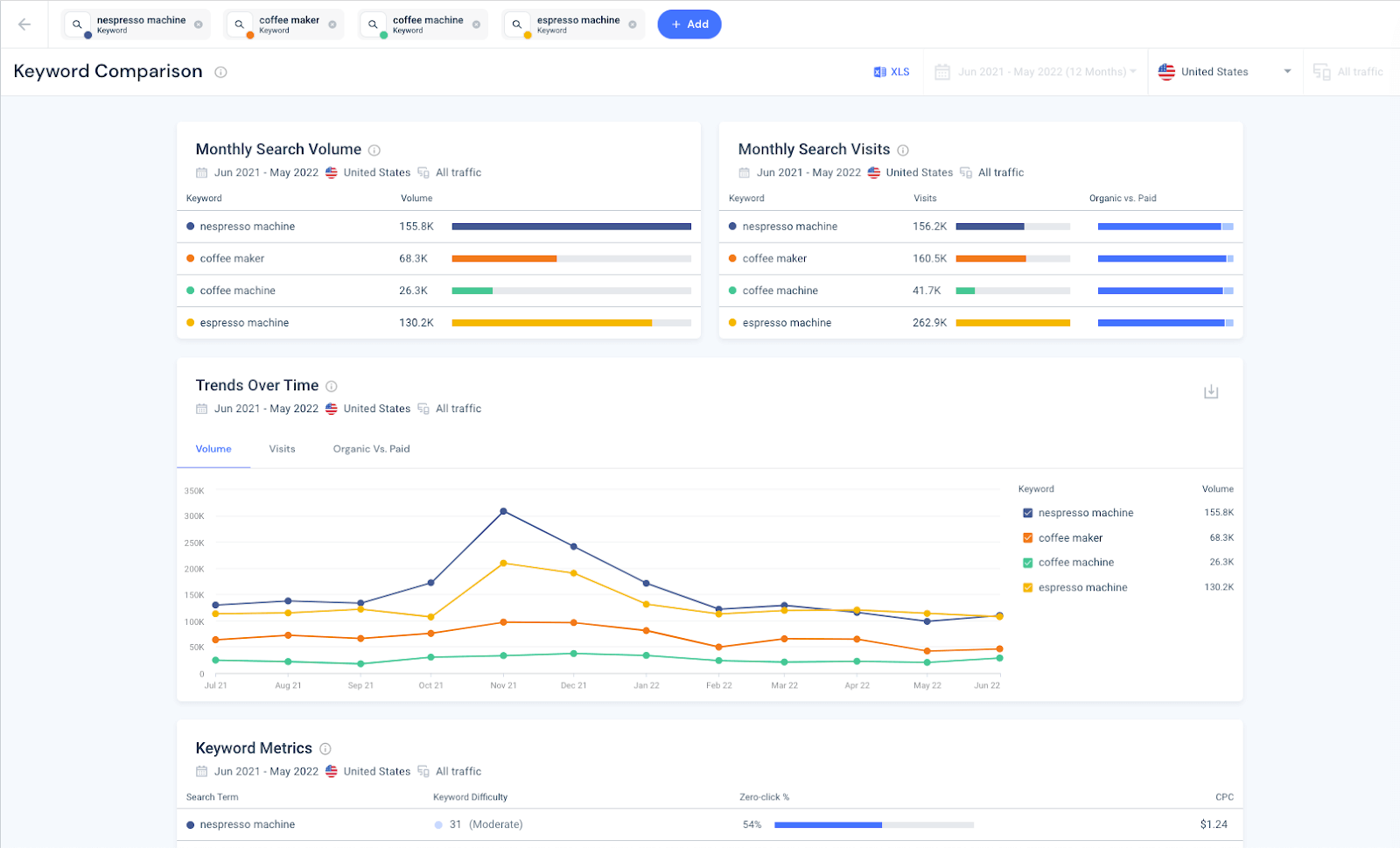1400x848 pixels.
Task: Switch to the Visits tab
Action: 282,448
